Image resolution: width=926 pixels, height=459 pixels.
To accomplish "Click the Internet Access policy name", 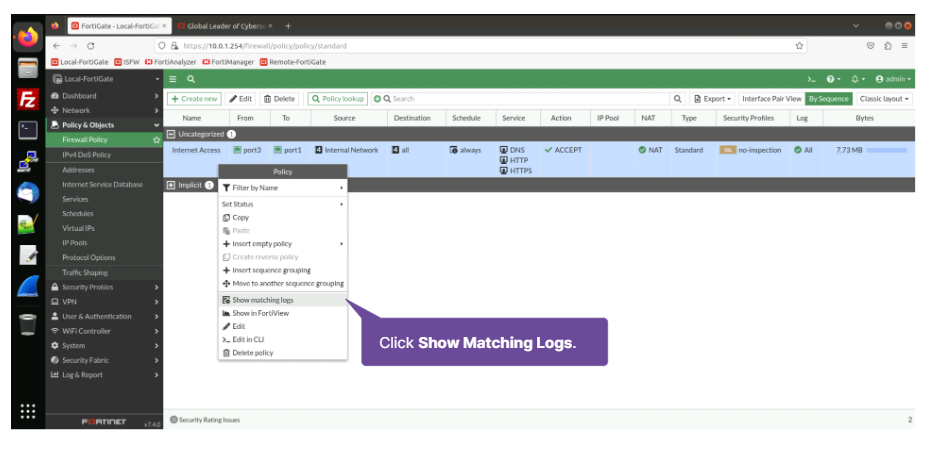I will pos(196,150).
